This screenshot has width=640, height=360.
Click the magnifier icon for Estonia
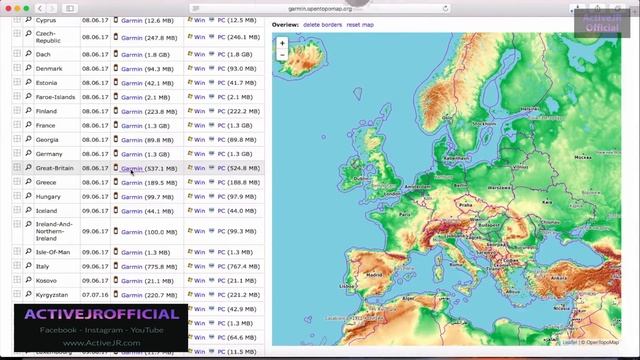pyautogui.click(x=28, y=82)
